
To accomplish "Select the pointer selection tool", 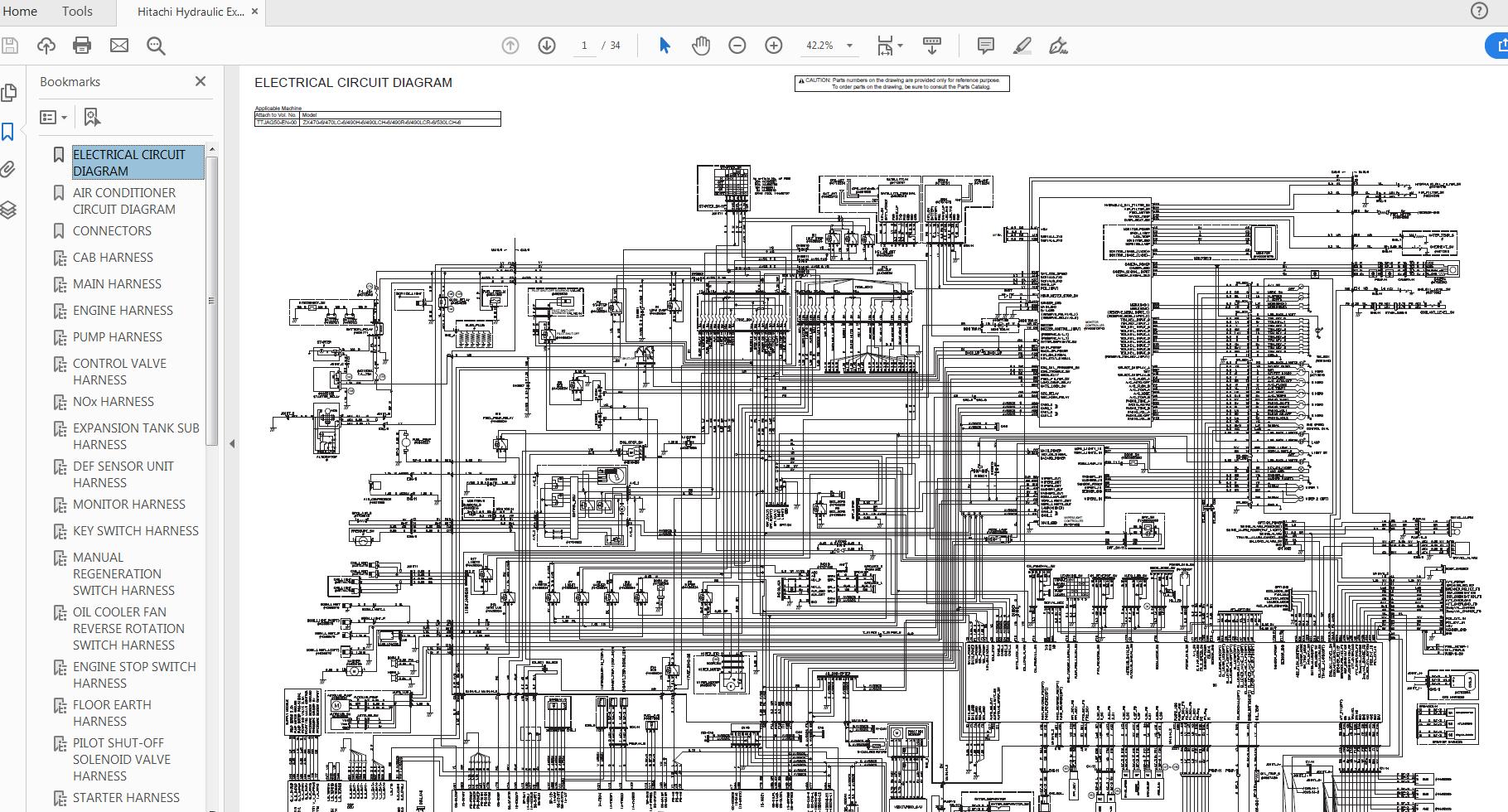I will point(665,46).
